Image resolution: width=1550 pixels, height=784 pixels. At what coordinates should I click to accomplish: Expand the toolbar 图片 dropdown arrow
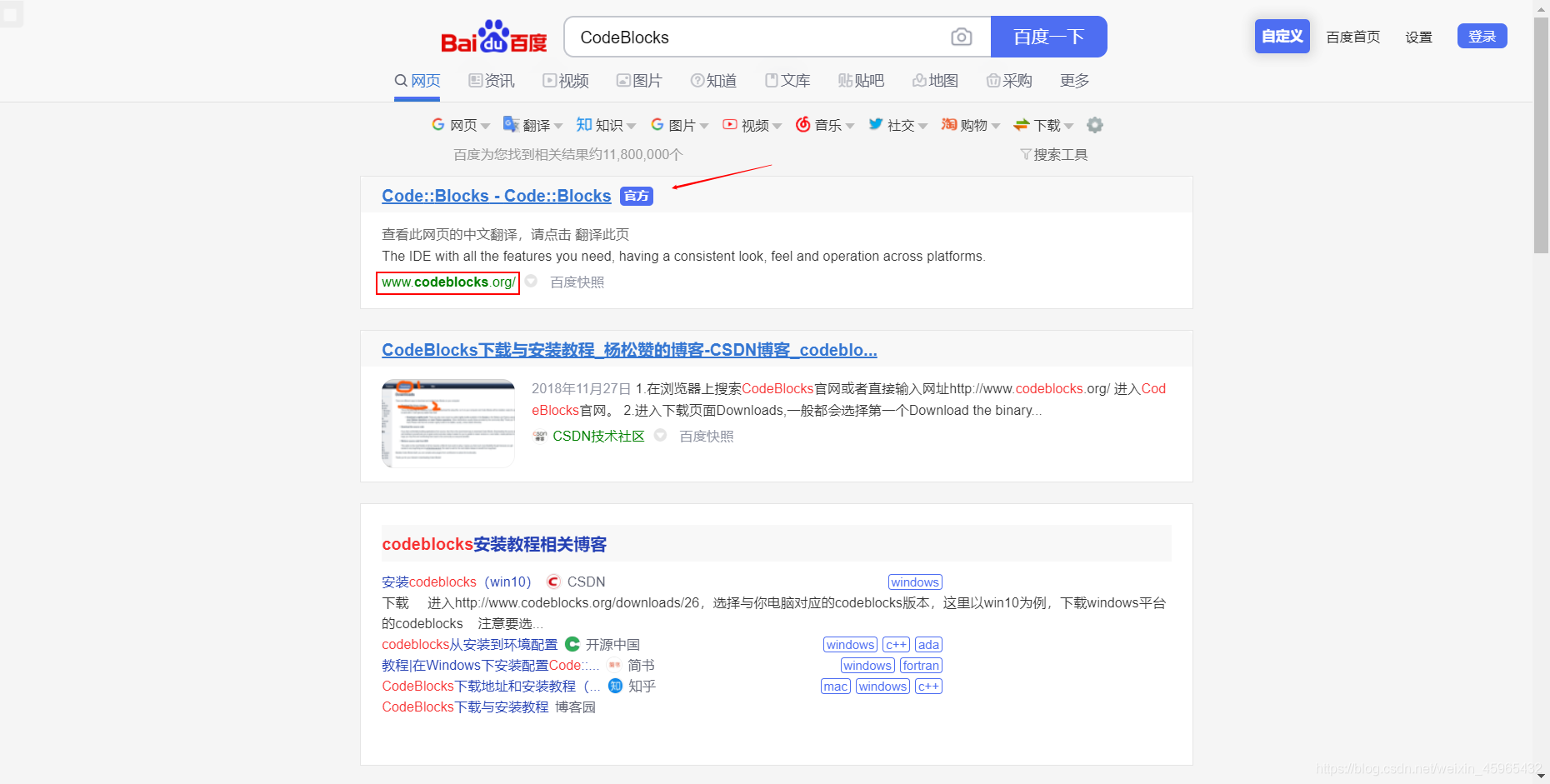pos(703,126)
